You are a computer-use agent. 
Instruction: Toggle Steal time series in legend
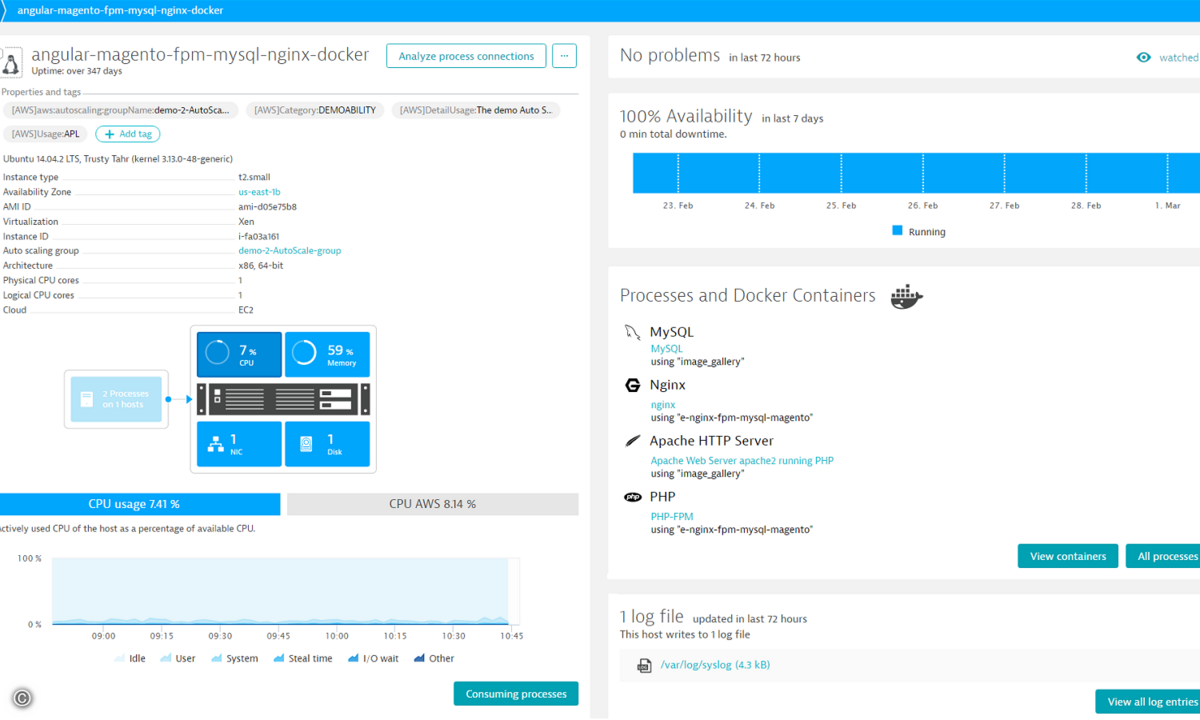click(x=302, y=659)
